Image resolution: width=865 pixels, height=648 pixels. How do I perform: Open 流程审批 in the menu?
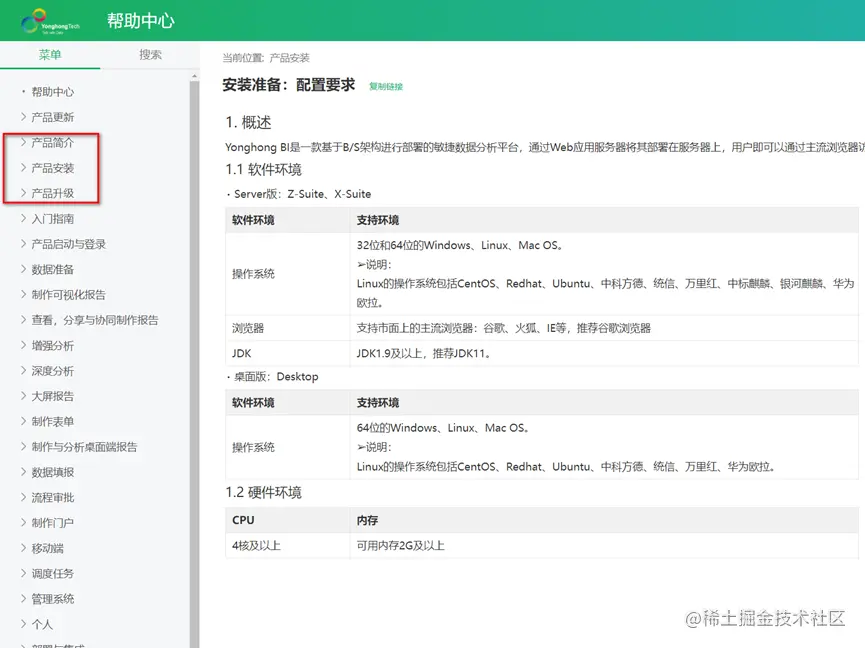[x=52, y=497]
